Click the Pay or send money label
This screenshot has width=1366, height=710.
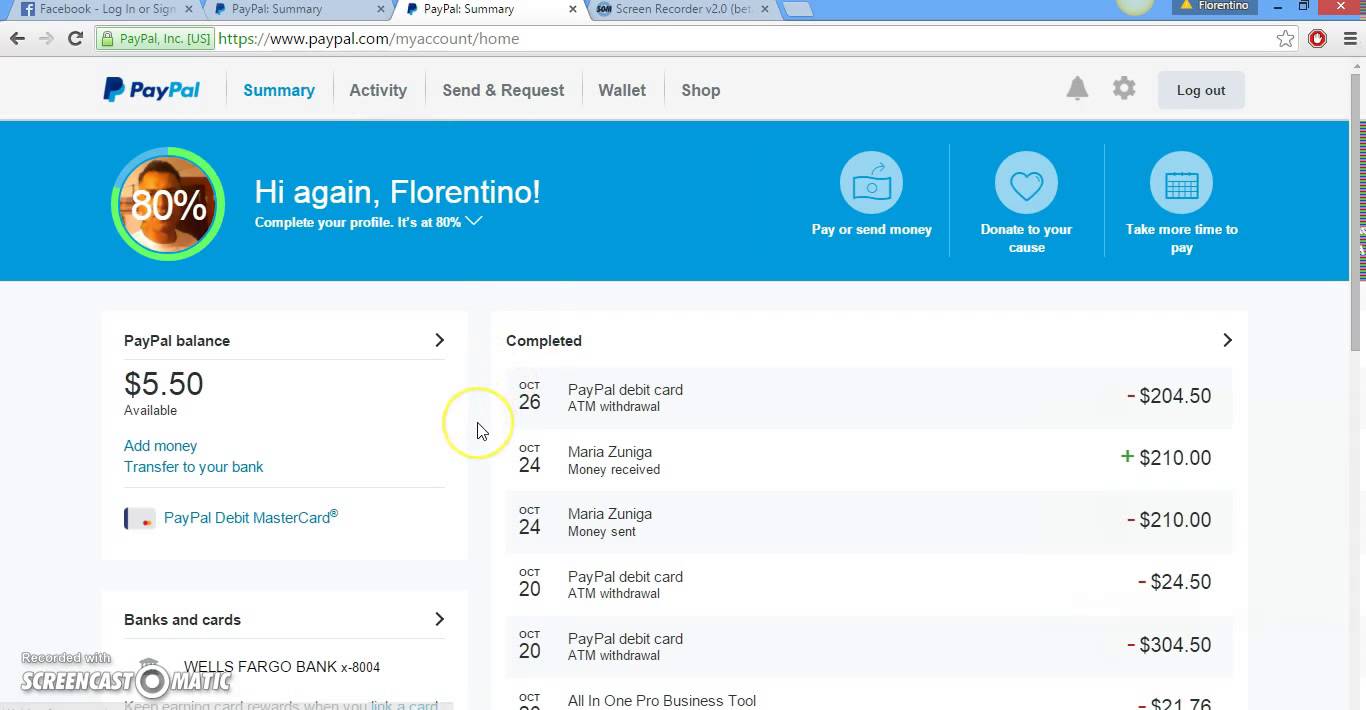[872, 229]
